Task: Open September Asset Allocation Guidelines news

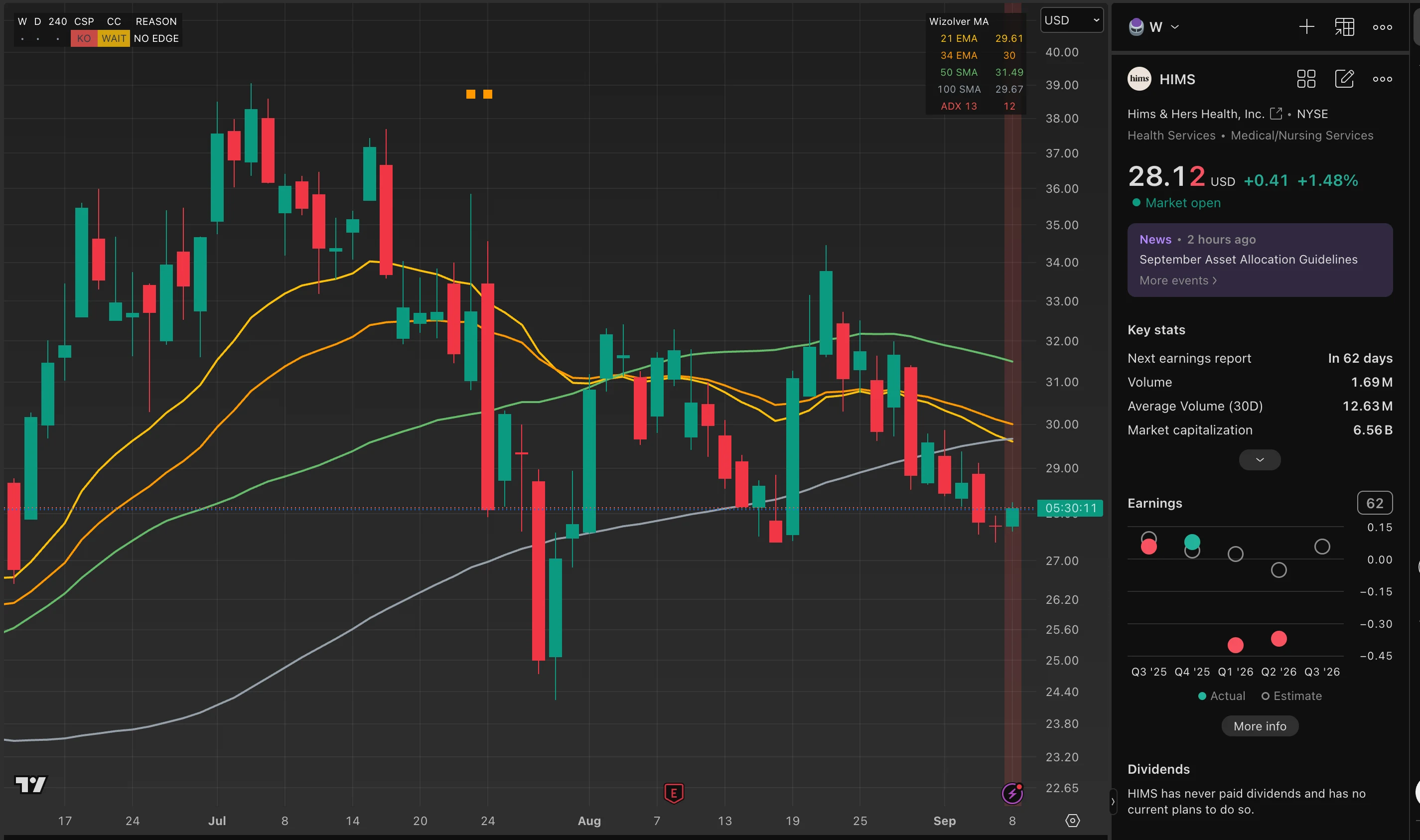Action: click(1248, 259)
